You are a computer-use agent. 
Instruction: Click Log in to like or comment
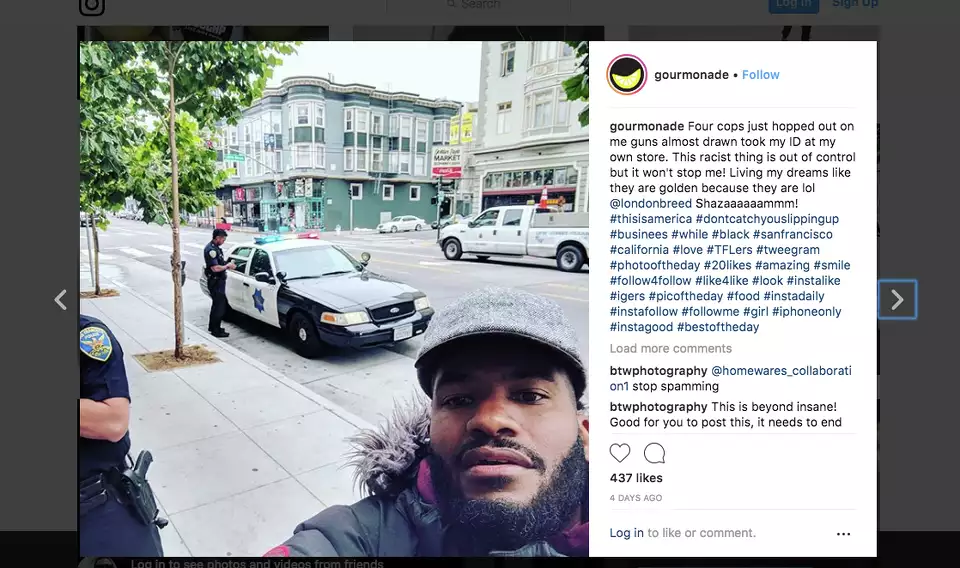pos(626,533)
